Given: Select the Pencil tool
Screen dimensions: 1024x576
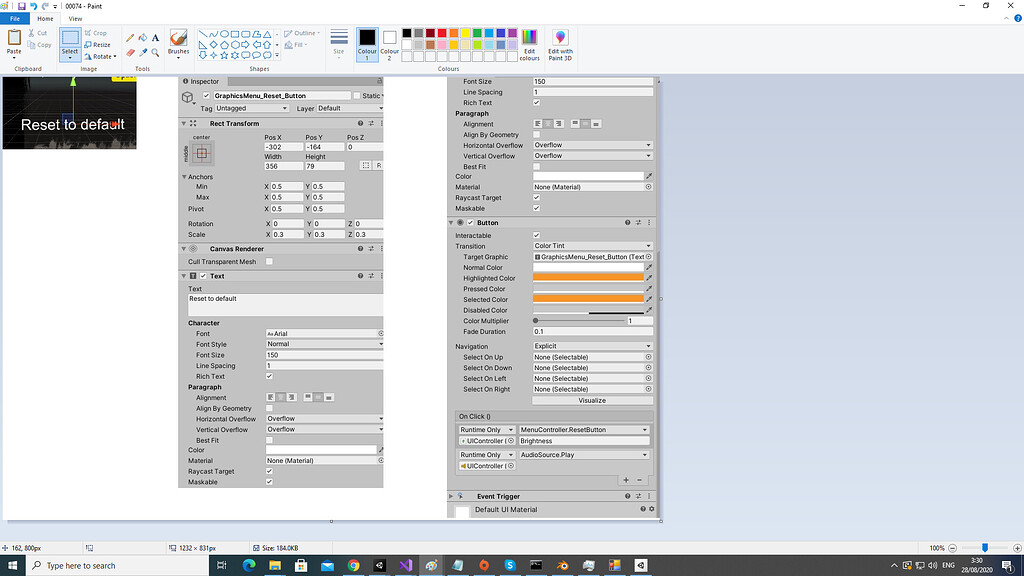Looking at the screenshot, I should point(130,37).
